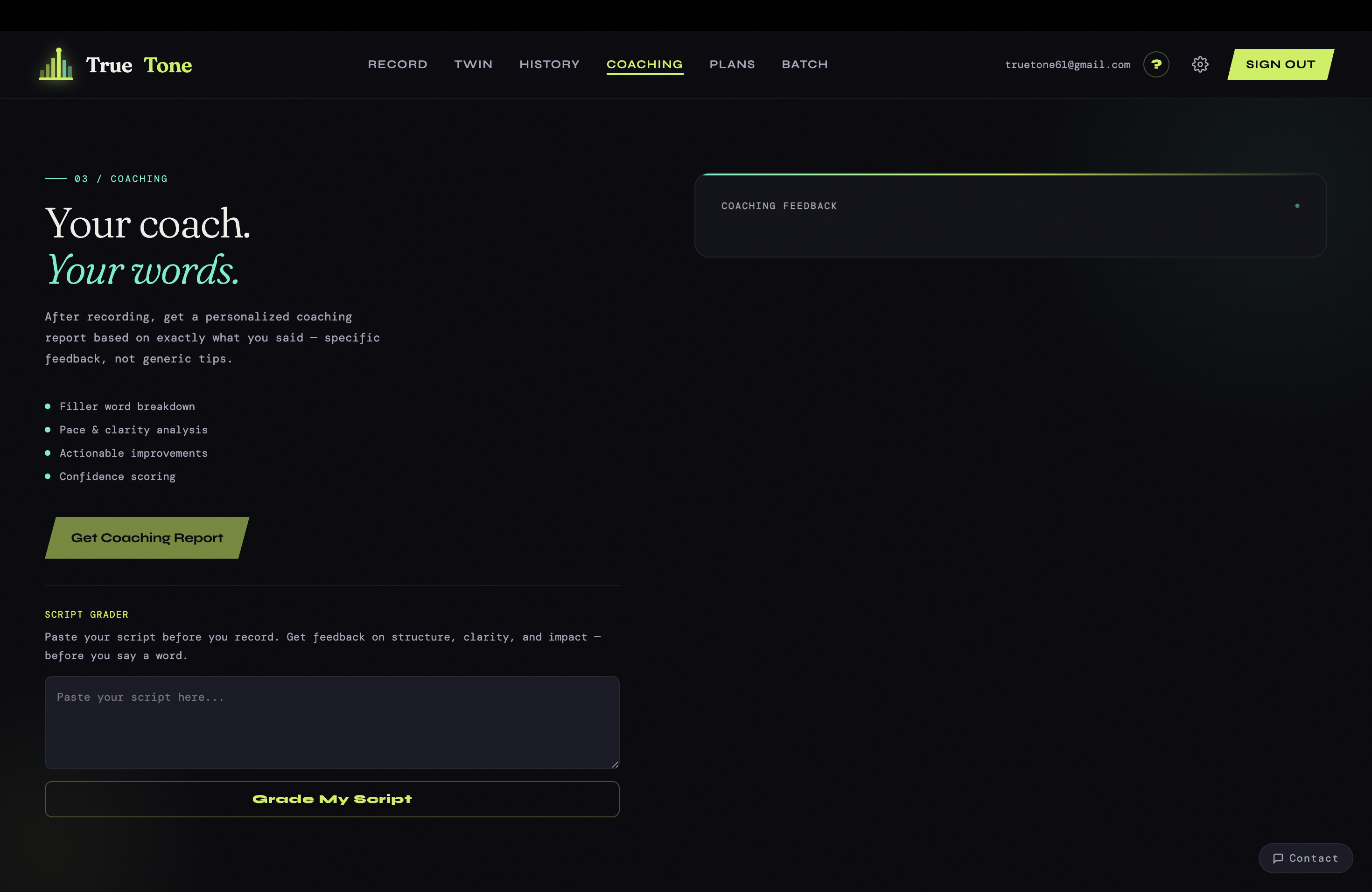Open the History tab

pos(549,64)
